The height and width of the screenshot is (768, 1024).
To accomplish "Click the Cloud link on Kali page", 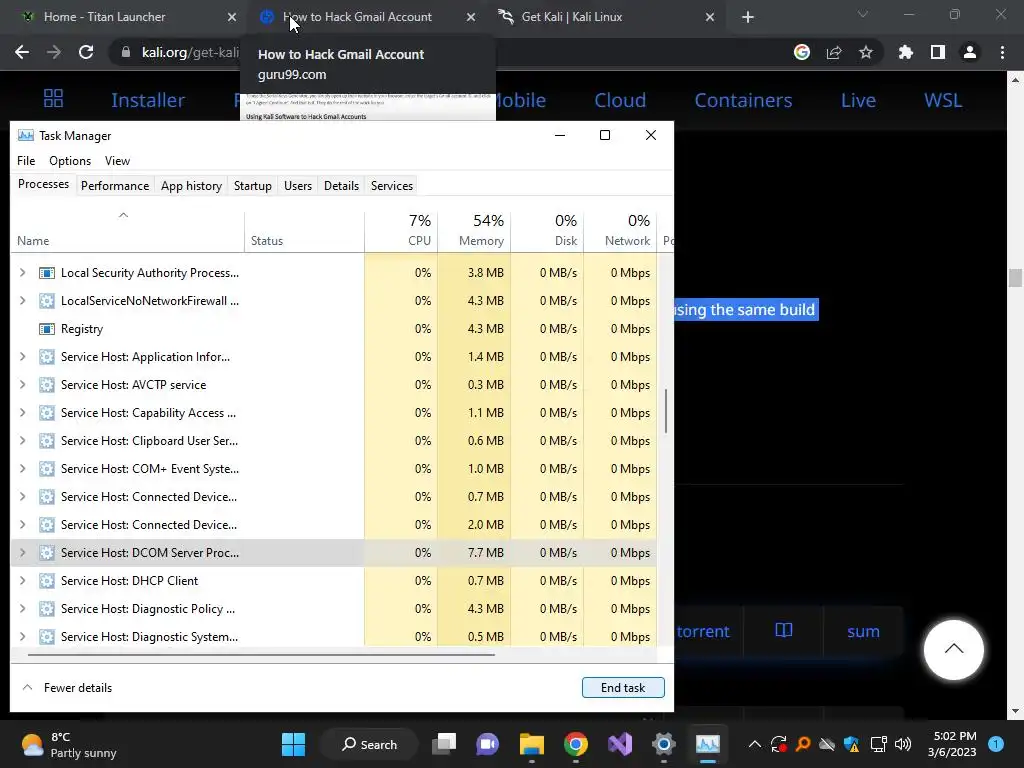I will pos(620,100).
